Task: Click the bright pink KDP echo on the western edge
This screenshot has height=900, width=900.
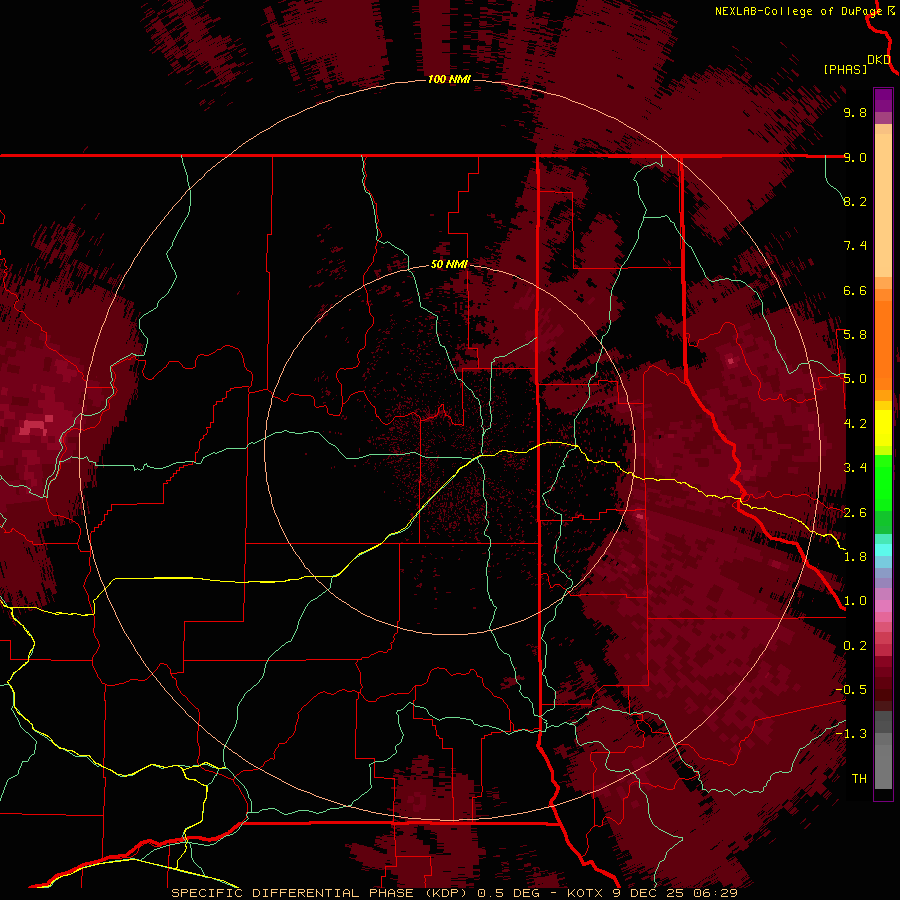Action: (x=35, y=427)
